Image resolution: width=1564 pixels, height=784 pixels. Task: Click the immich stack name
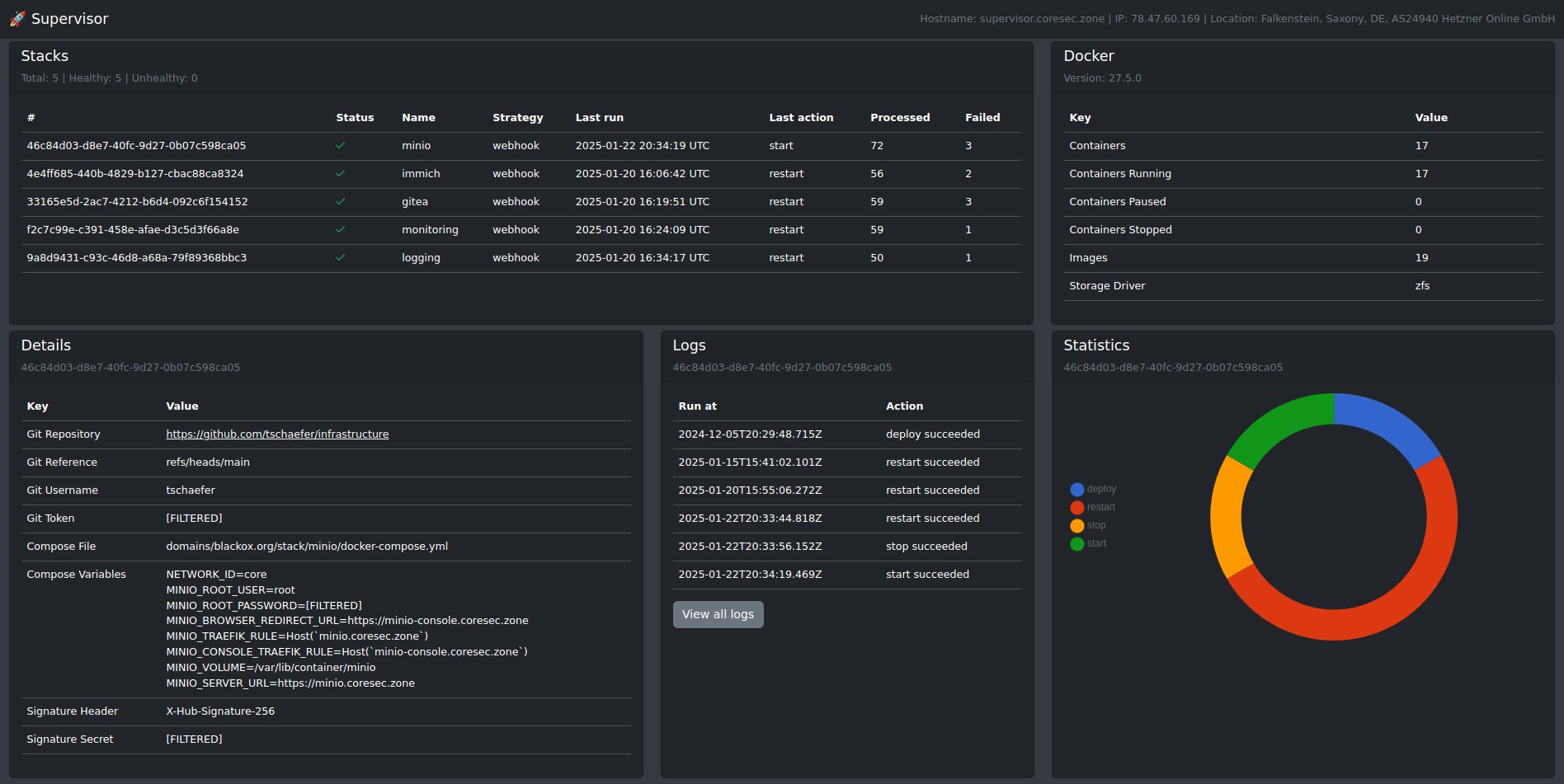(421, 174)
